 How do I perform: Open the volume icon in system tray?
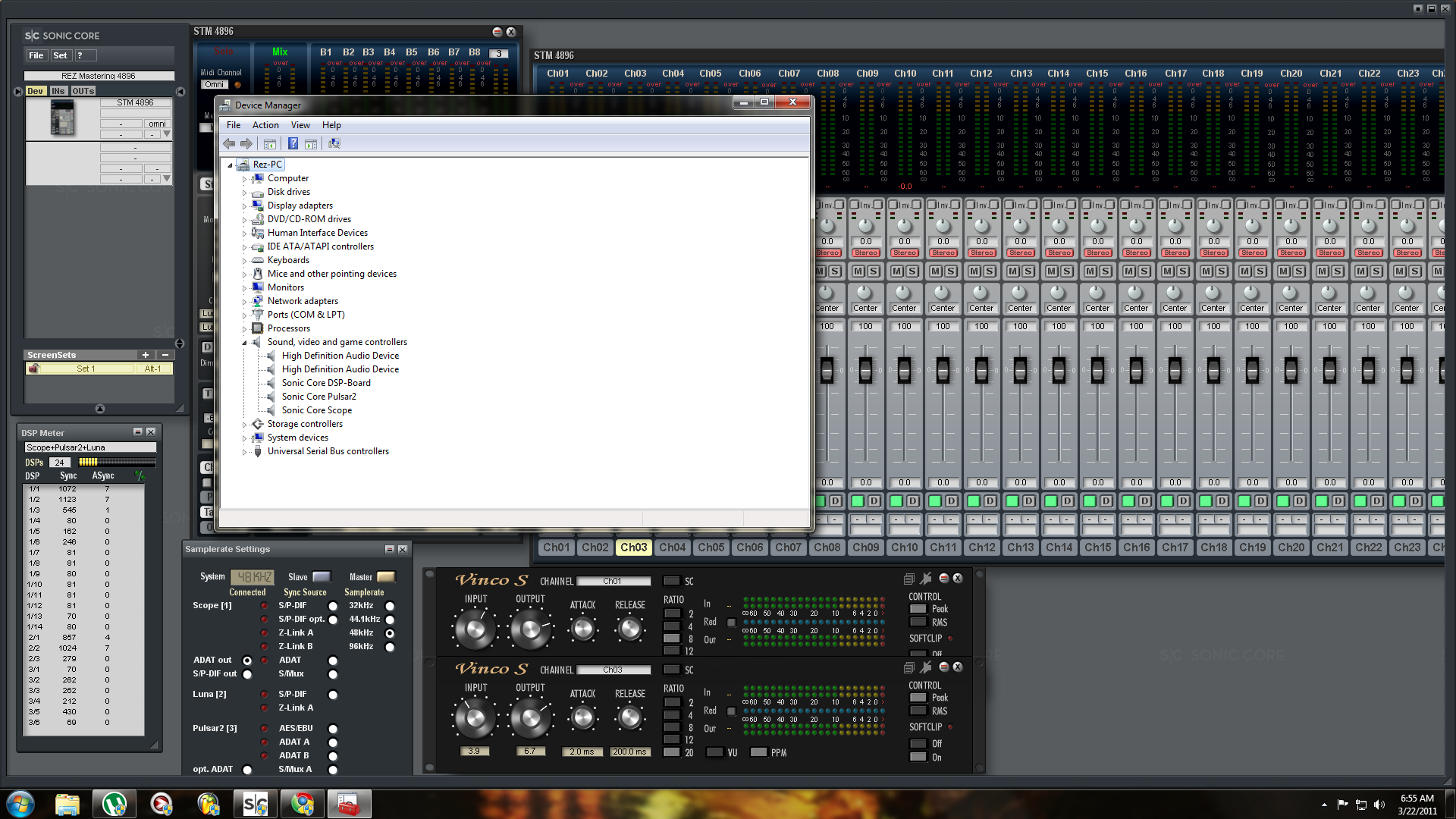click(1379, 805)
